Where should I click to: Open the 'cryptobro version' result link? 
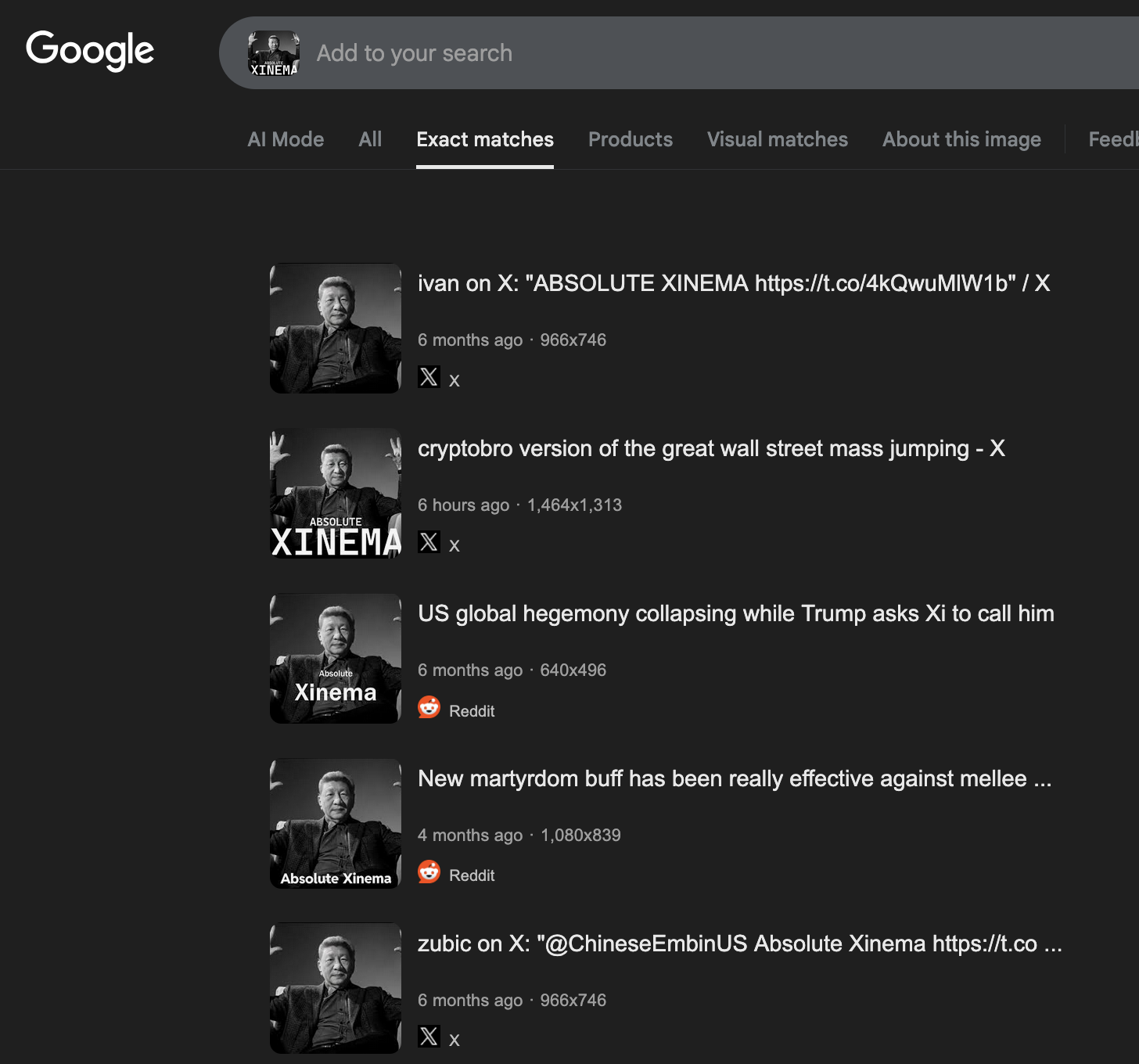(x=711, y=448)
